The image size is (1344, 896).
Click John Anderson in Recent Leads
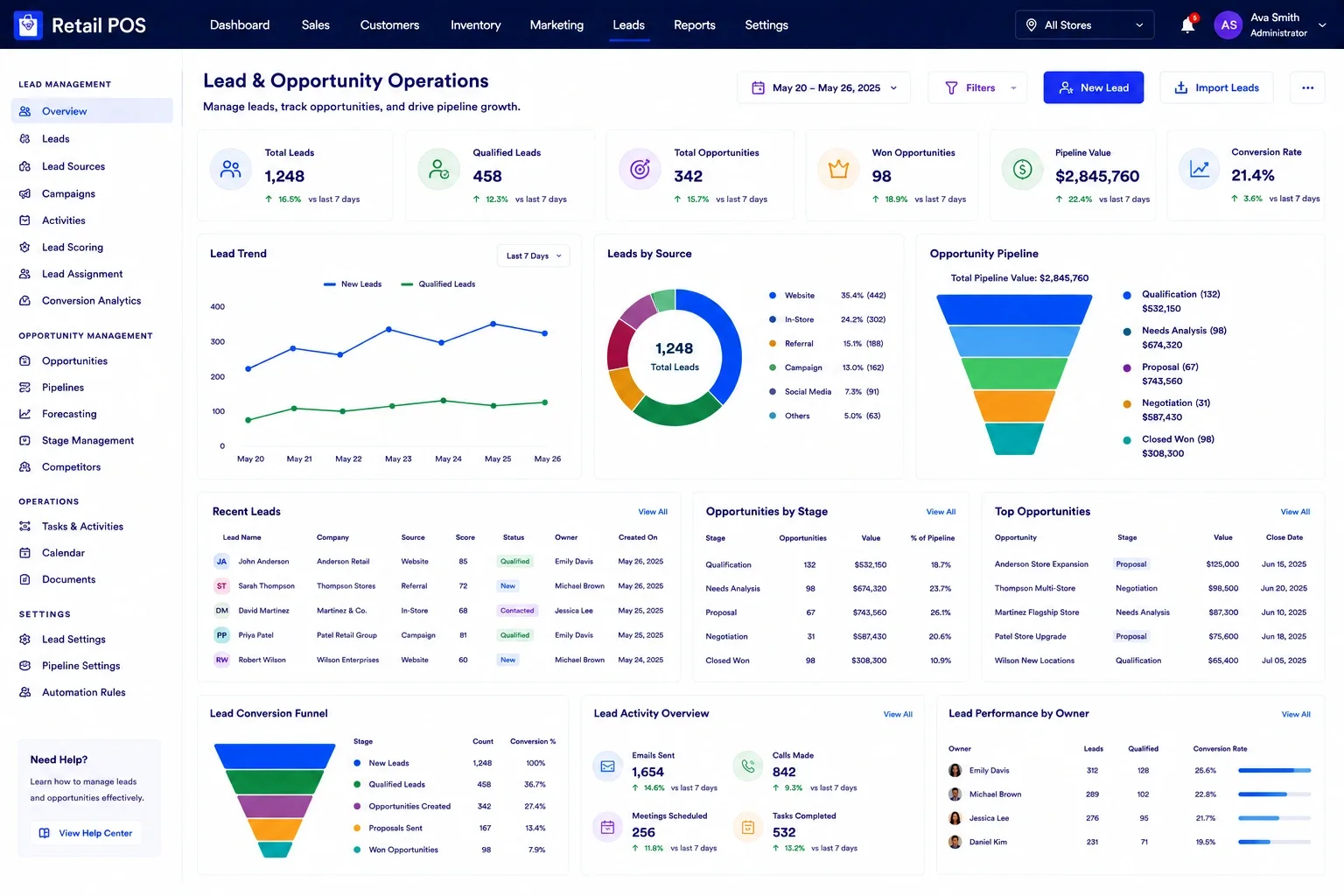(263, 562)
